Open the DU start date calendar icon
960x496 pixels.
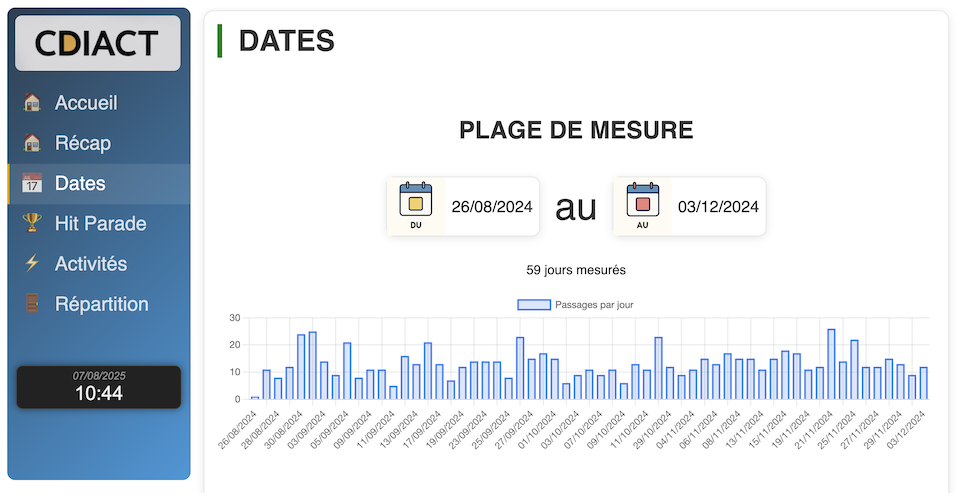click(416, 206)
